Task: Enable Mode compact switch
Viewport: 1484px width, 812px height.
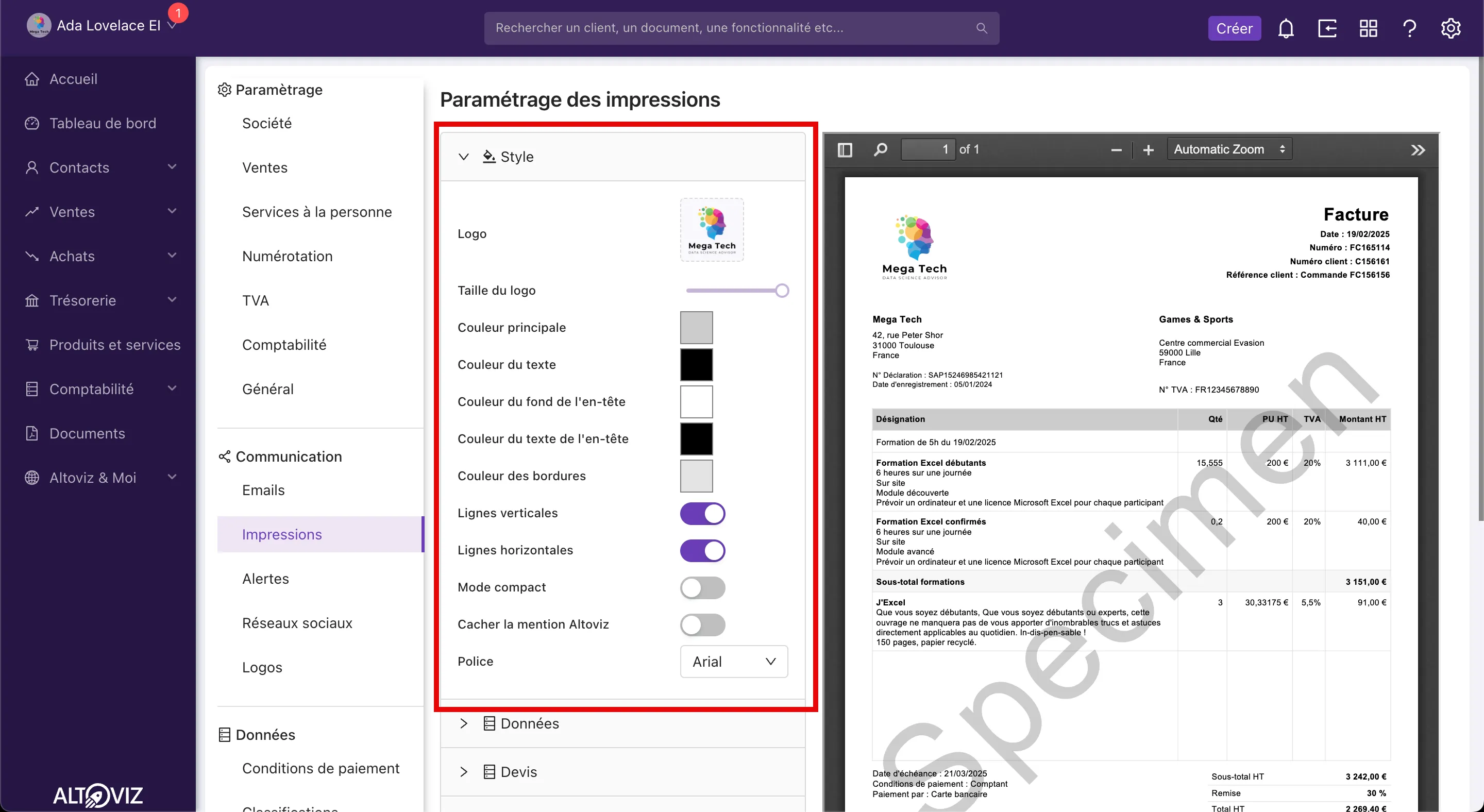Action: (x=702, y=587)
